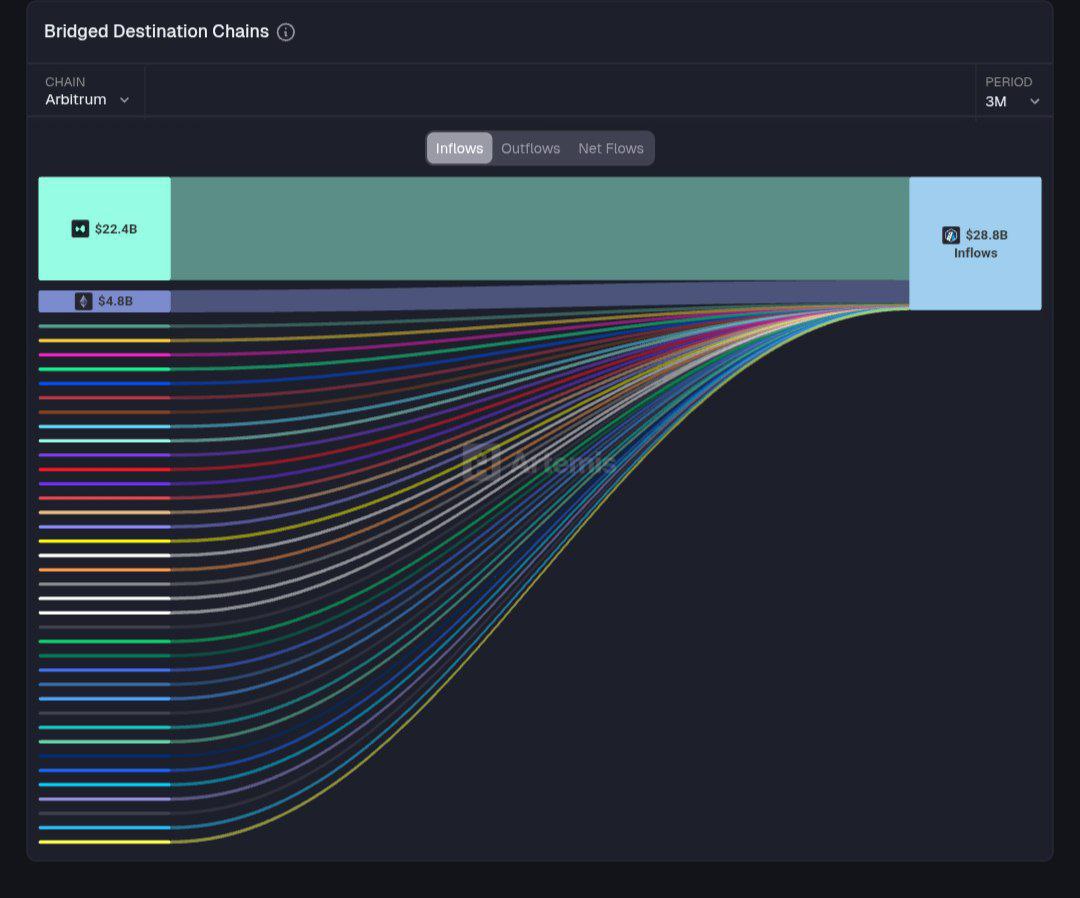Open the Chain dropdown showing Arbitrum

pyautogui.click(x=87, y=91)
